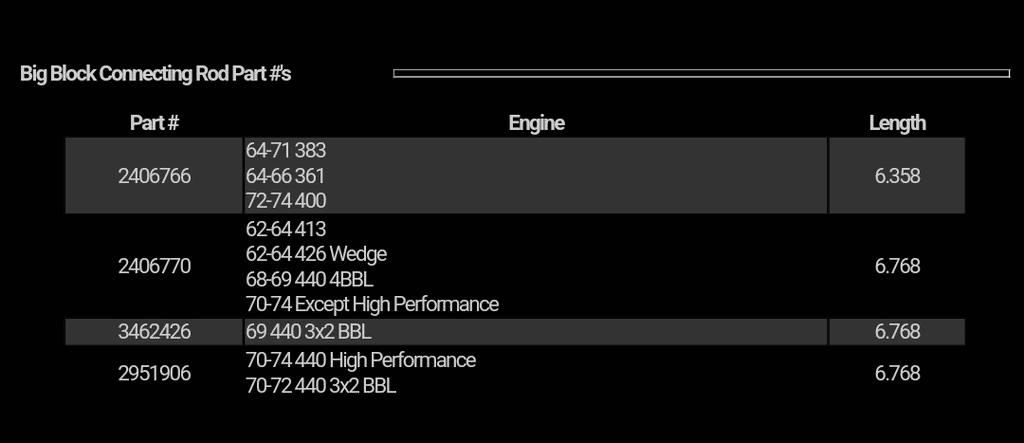Image resolution: width=1024 pixels, height=443 pixels.
Task: Click the 70-74 440 High Performance entry
Action: (361, 360)
